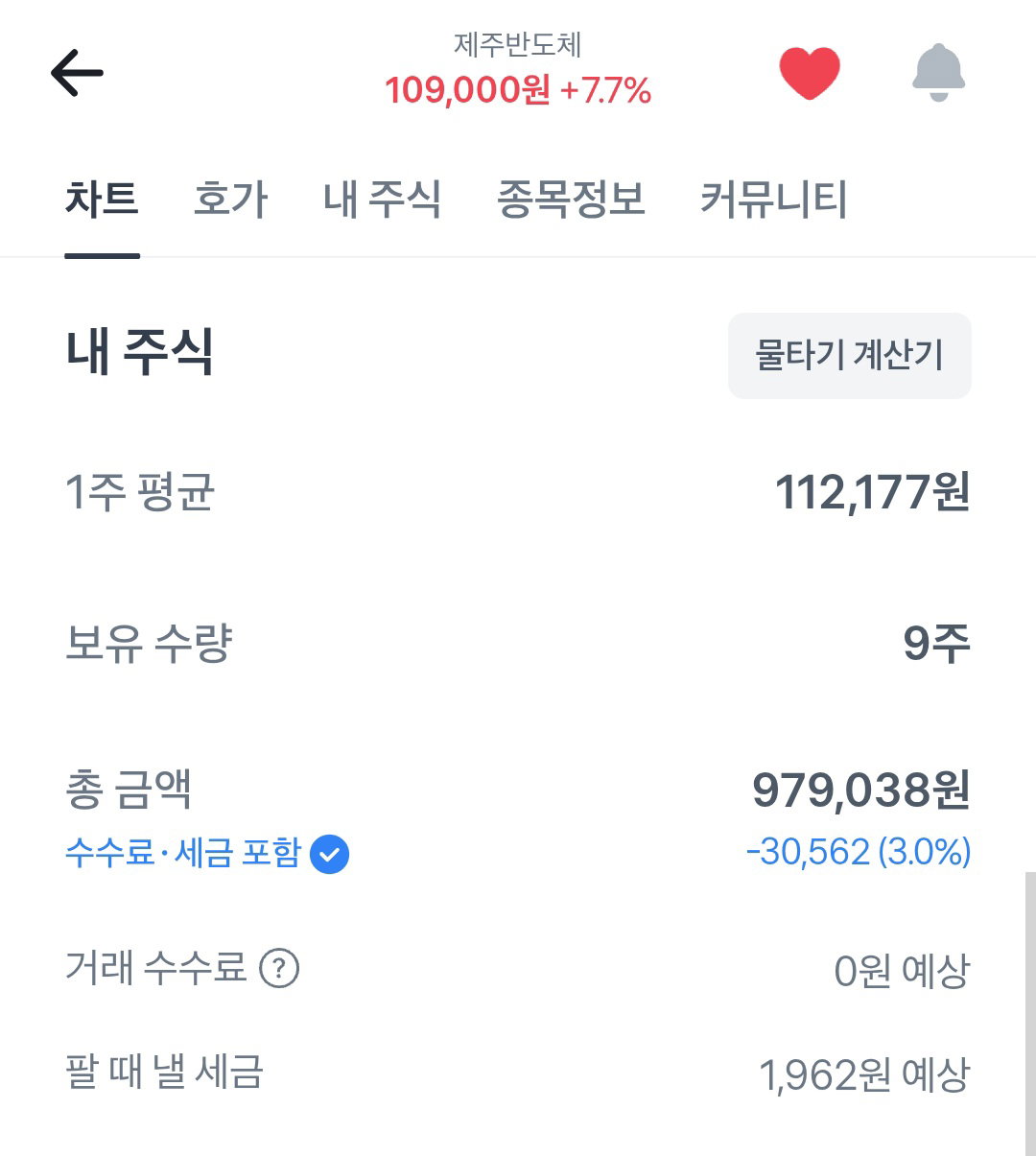Toggle the blue checkmark for 수수료·세금 포함
Image resolution: width=1036 pixels, height=1156 pixels.
tap(329, 854)
